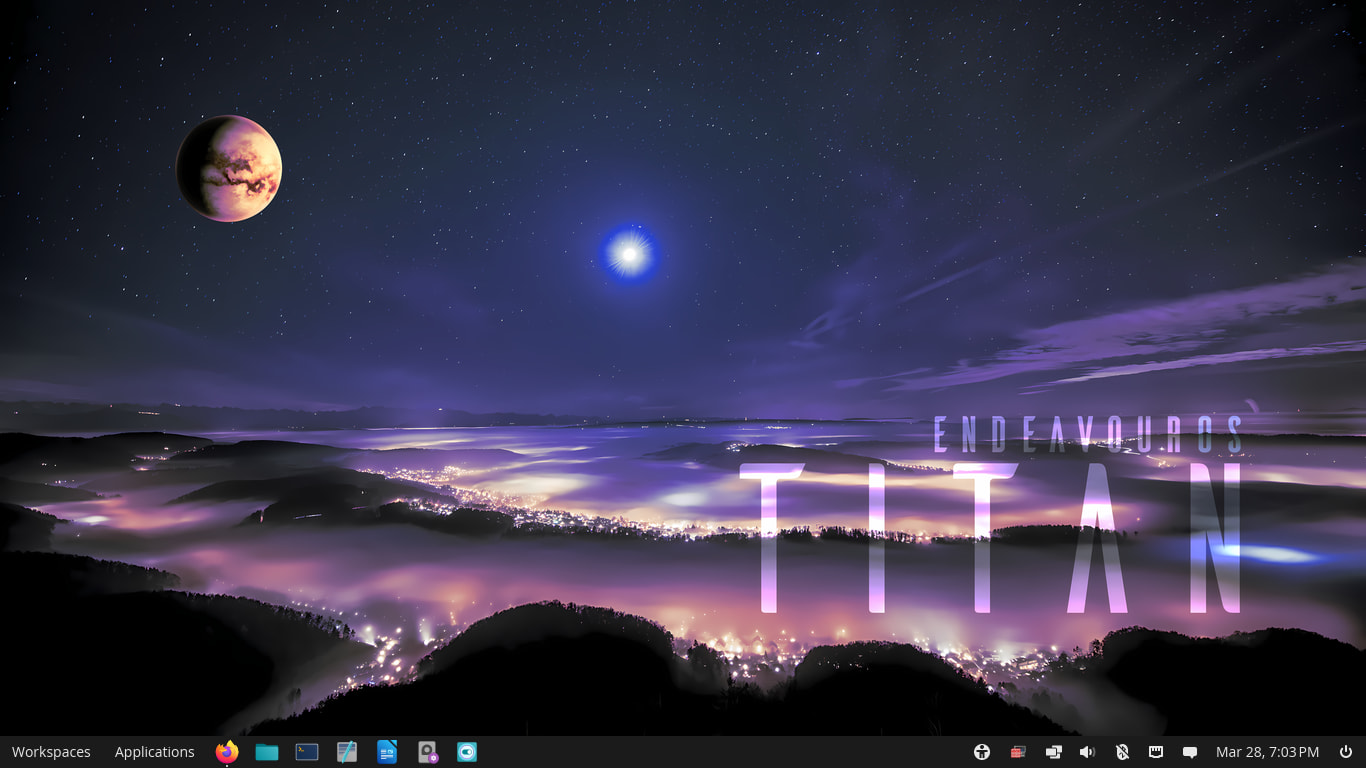Launch Firefox from the panel
Image resolution: width=1366 pixels, height=768 pixels.
click(x=227, y=752)
